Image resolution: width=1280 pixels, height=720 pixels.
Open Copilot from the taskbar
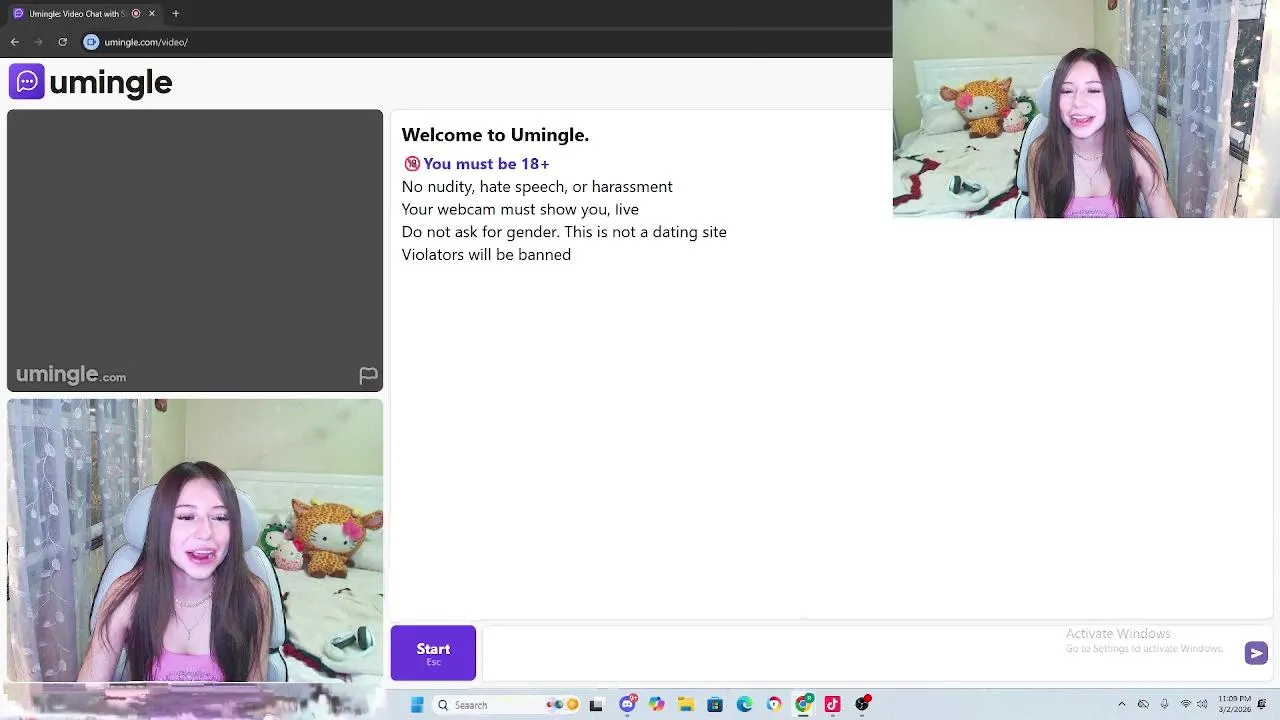pos(656,705)
